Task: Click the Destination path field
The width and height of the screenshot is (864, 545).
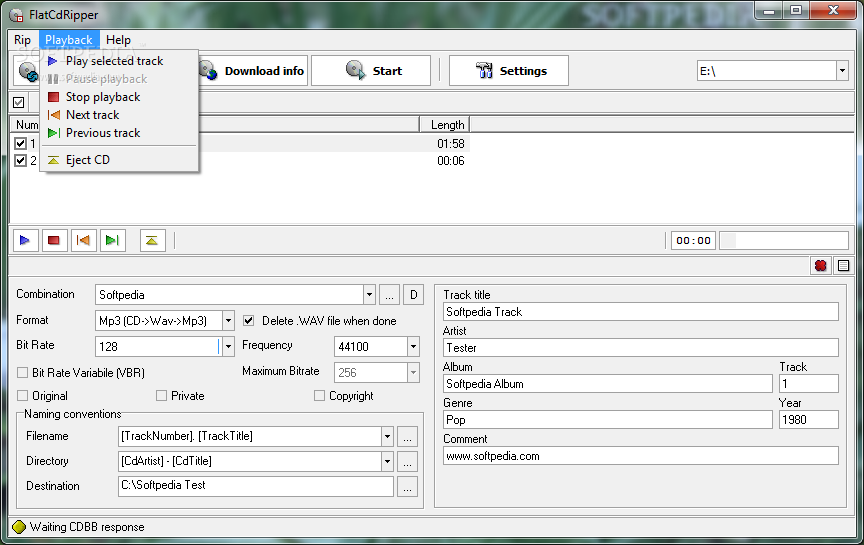Action: pos(256,486)
